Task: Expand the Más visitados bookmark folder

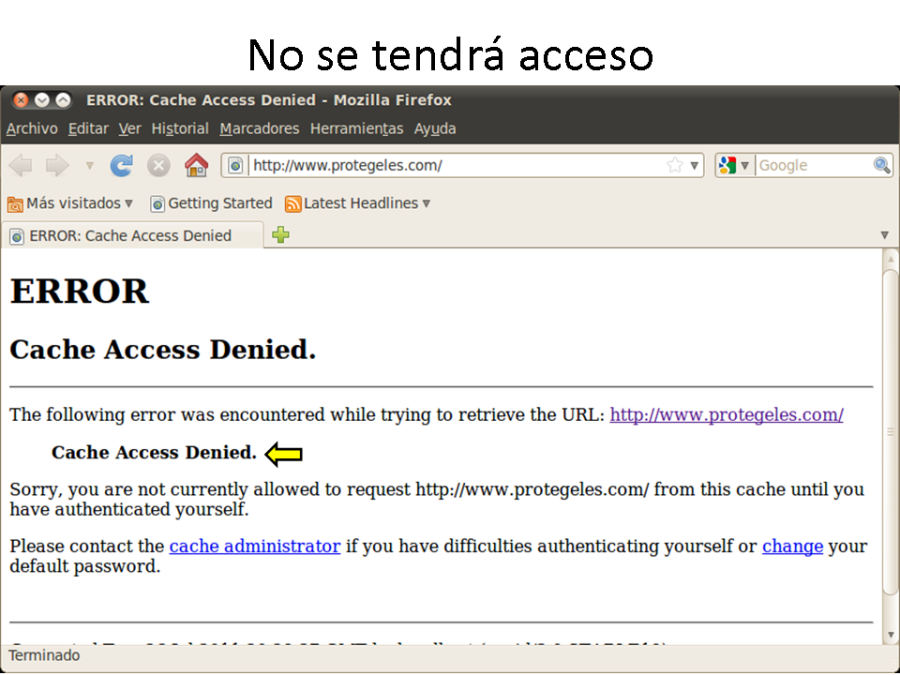Action: click(x=70, y=203)
